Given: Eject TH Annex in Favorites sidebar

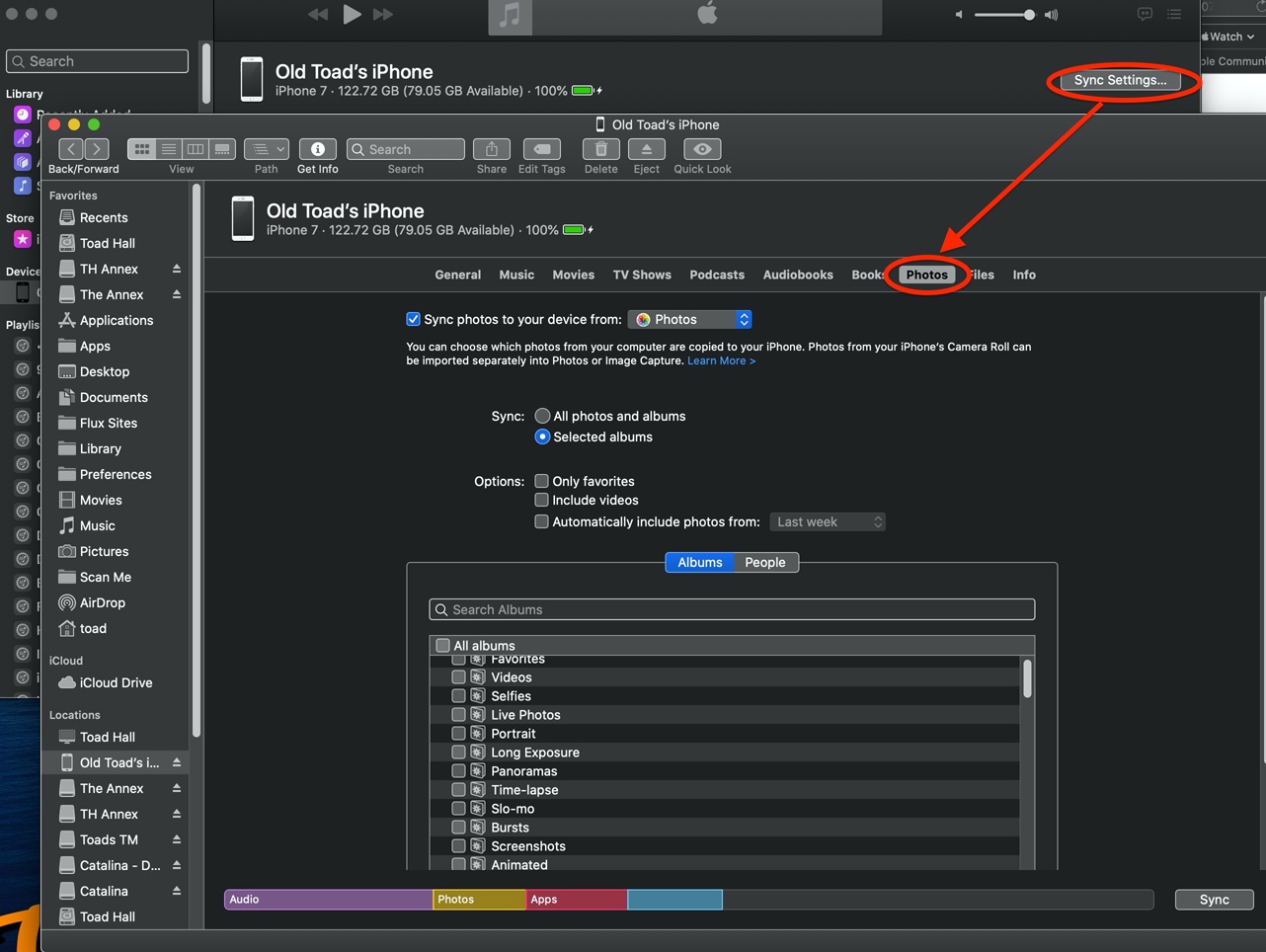Looking at the screenshot, I should [x=177, y=269].
